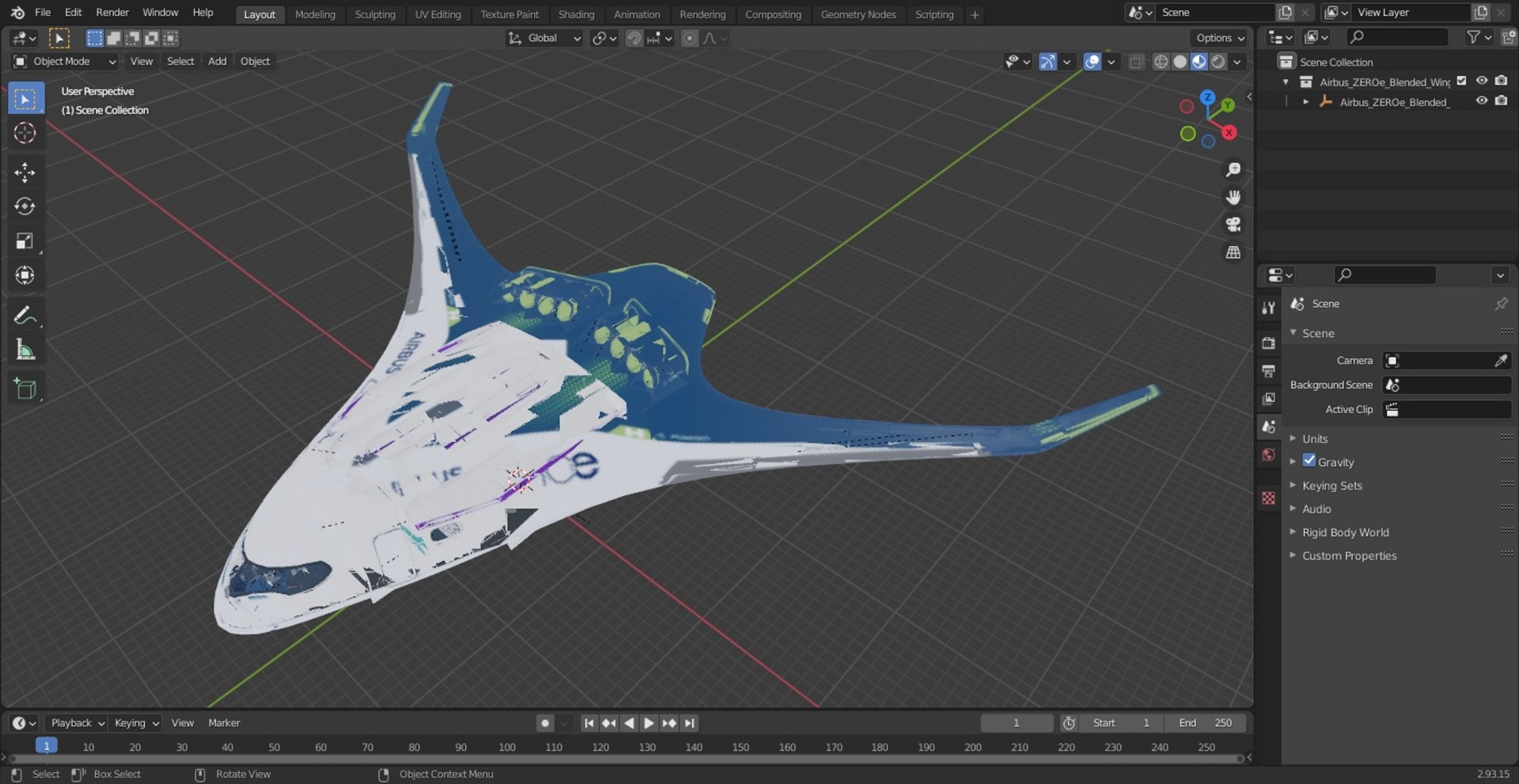Screen dimensions: 1519x784
Task: Switch to the Sculpting workspace tab
Action: click(x=375, y=14)
